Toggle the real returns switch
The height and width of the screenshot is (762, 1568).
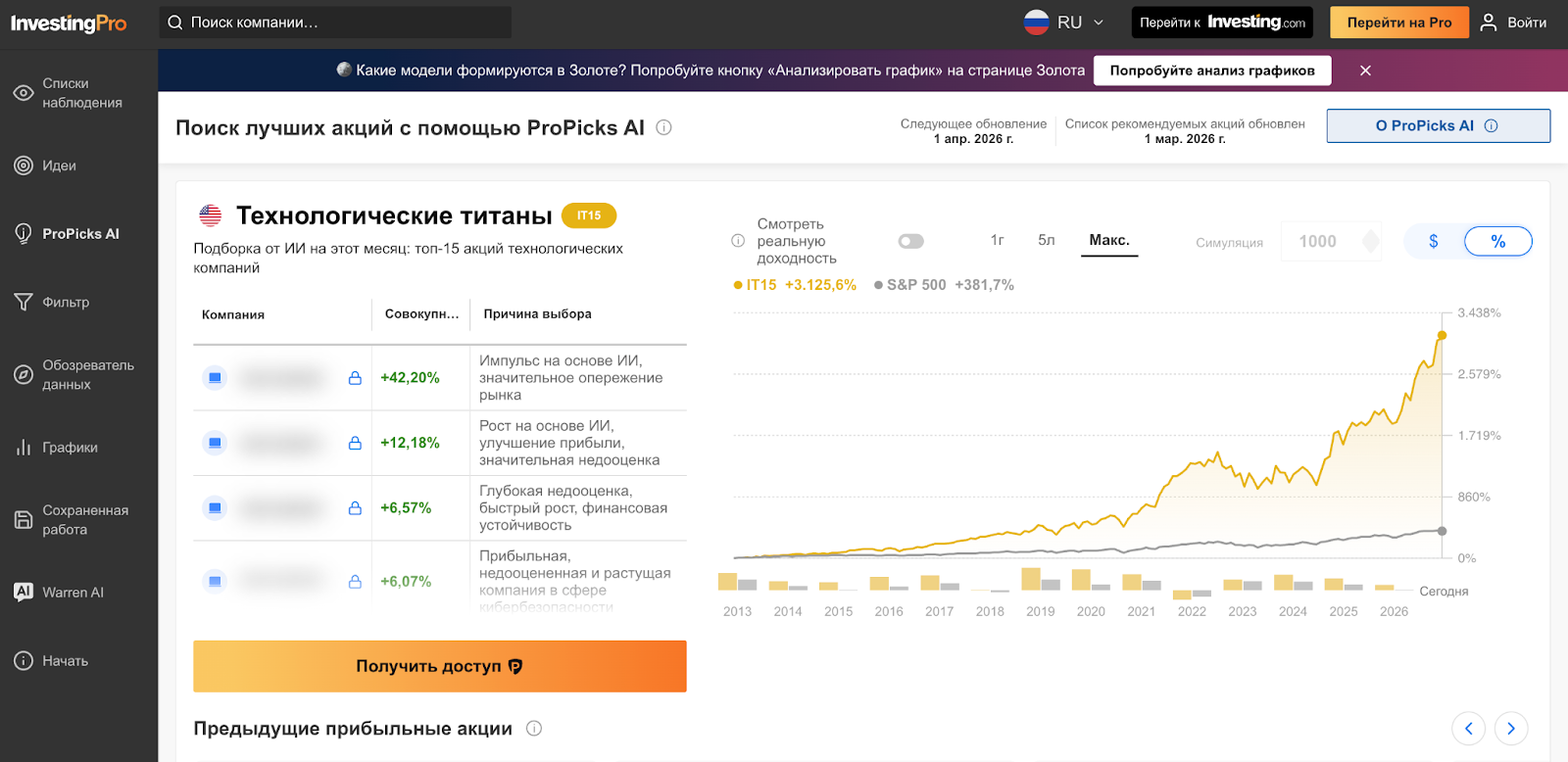point(910,241)
